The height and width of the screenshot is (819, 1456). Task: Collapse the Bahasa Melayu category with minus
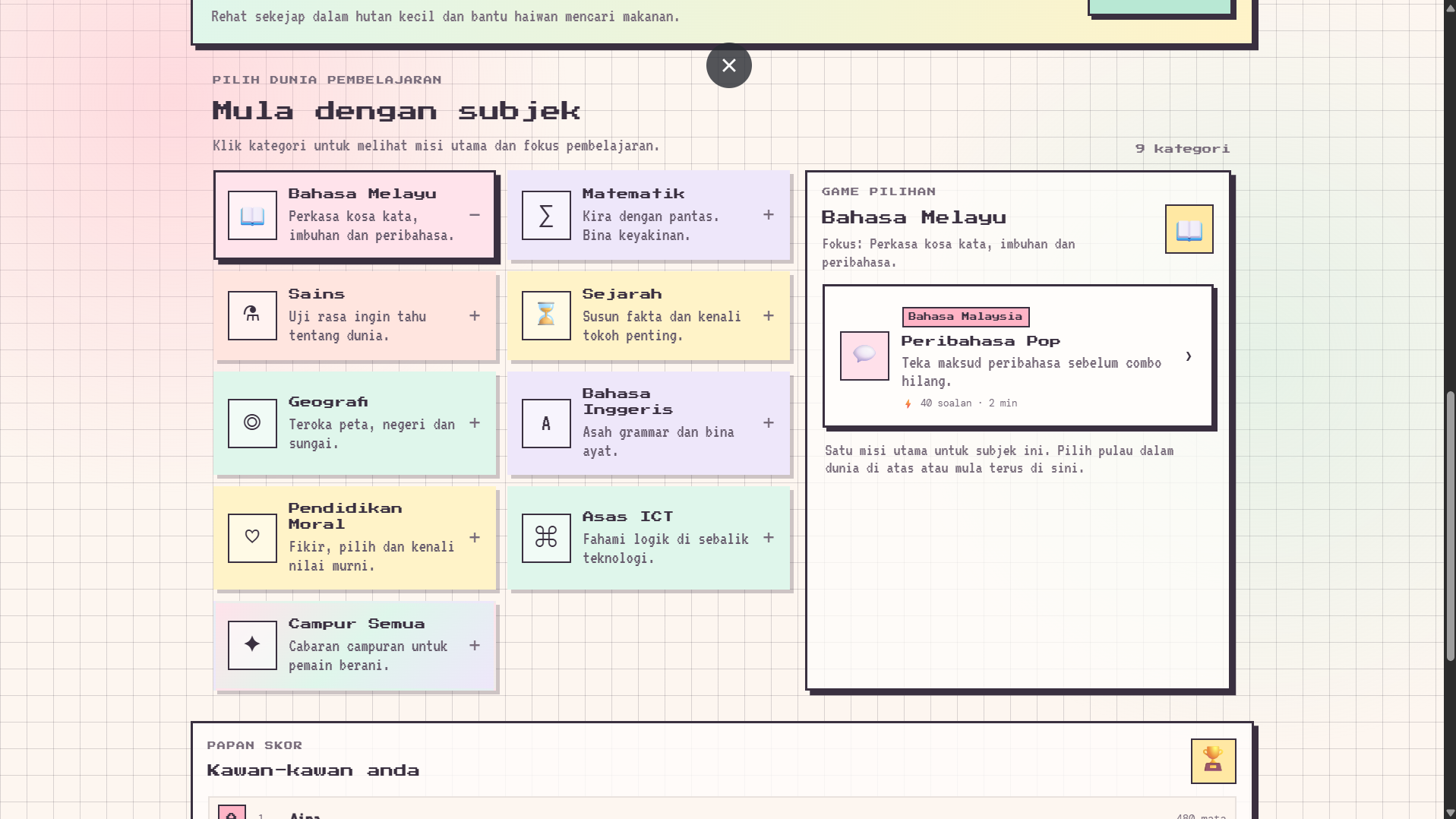475,216
